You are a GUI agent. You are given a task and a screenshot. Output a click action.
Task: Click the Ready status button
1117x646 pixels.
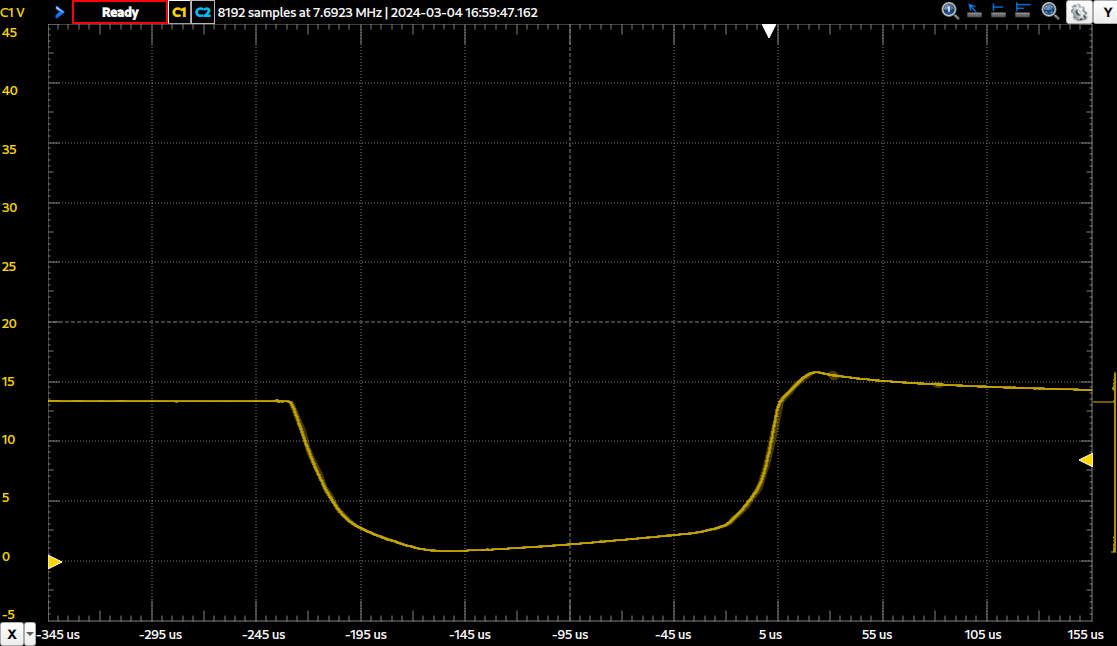(119, 12)
